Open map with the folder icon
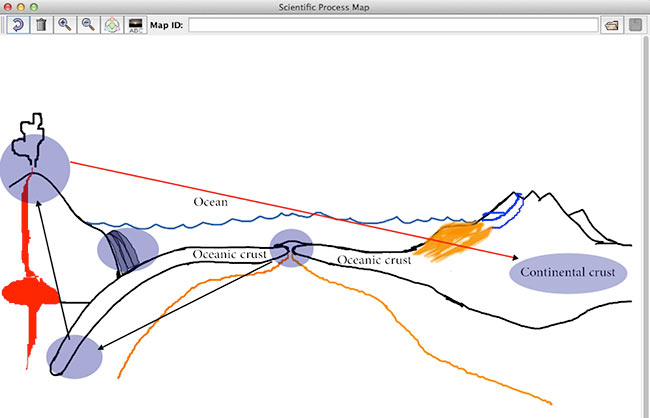 pyautogui.click(x=611, y=25)
